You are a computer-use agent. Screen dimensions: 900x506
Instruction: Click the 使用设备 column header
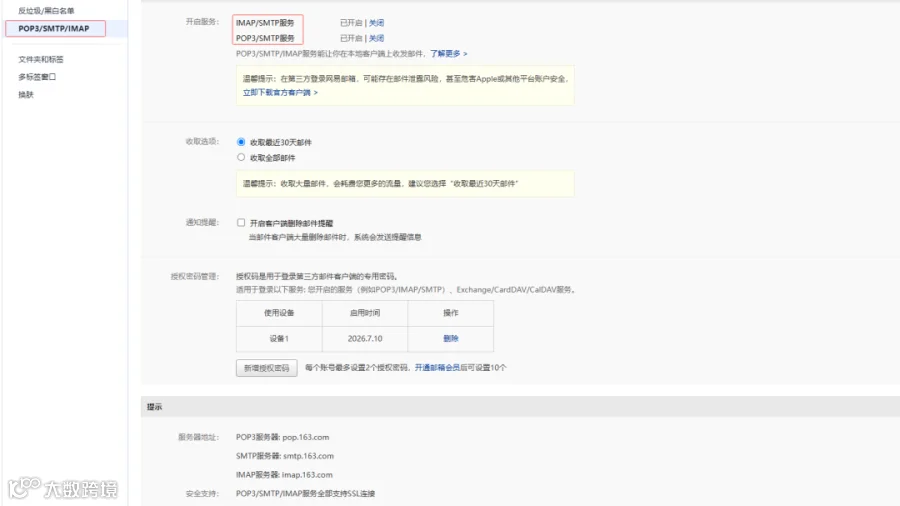(x=279, y=313)
